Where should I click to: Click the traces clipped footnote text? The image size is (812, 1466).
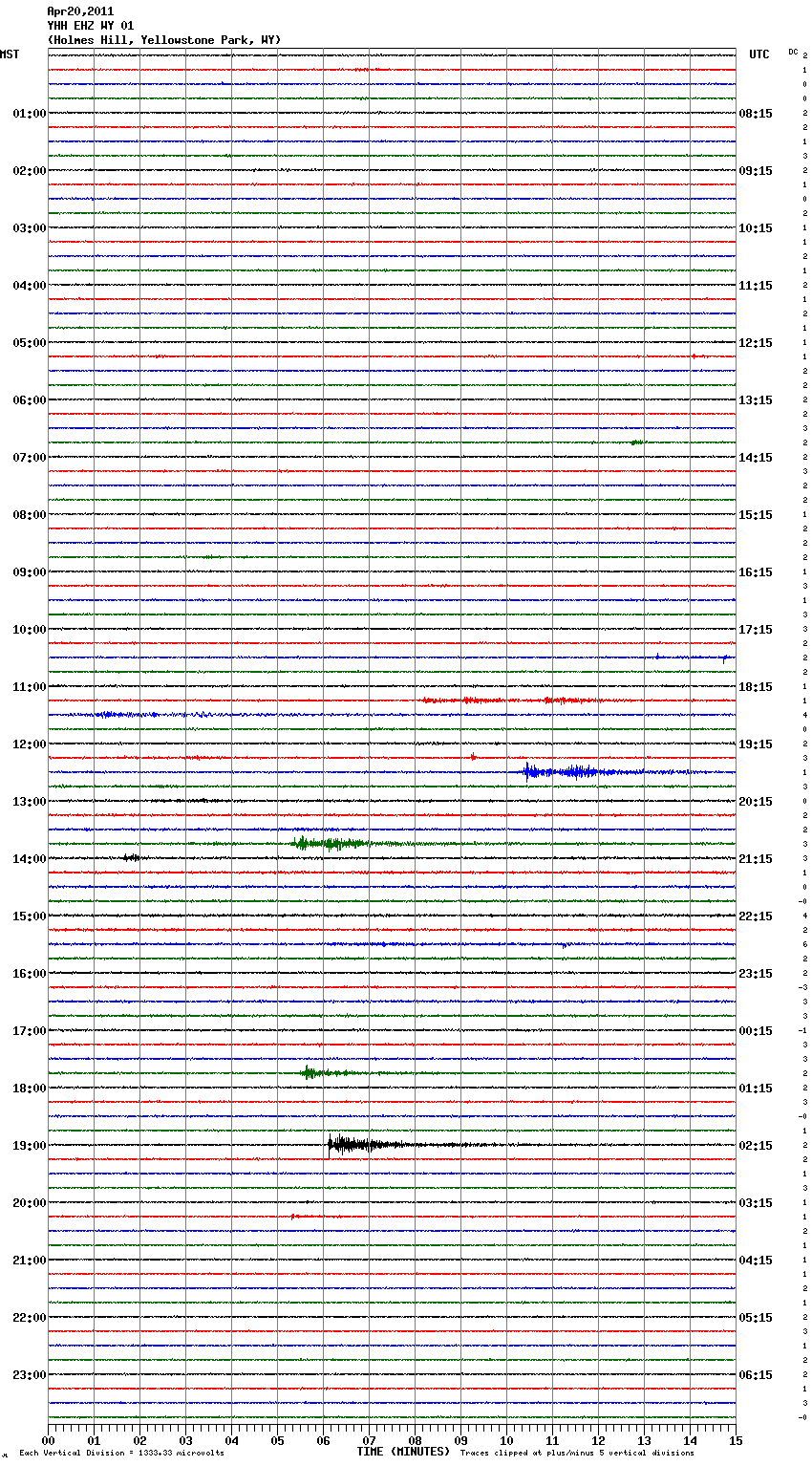(x=577, y=1454)
